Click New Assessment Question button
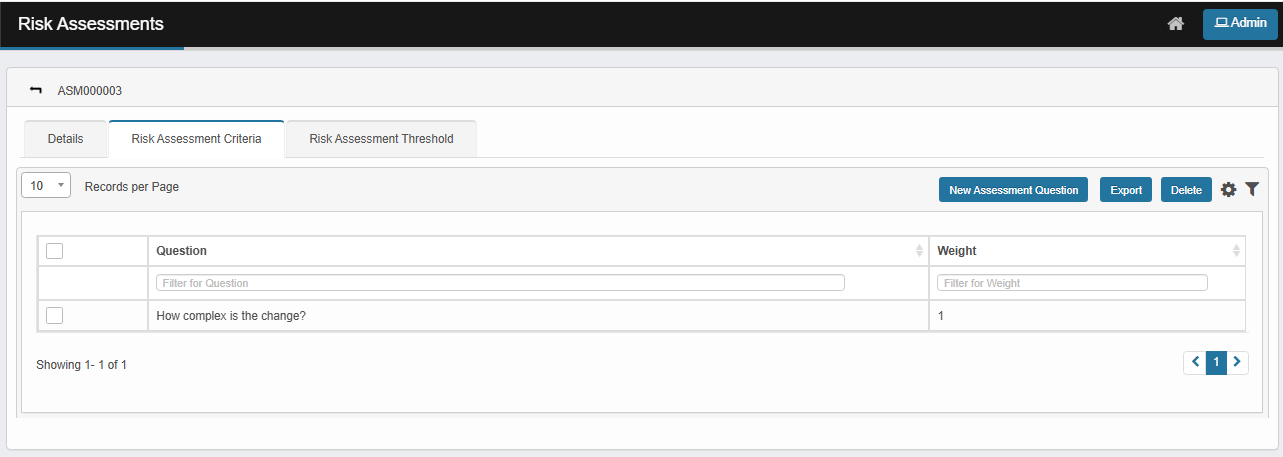The height and width of the screenshot is (457, 1283). pyautogui.click(x=1013, y=190)
